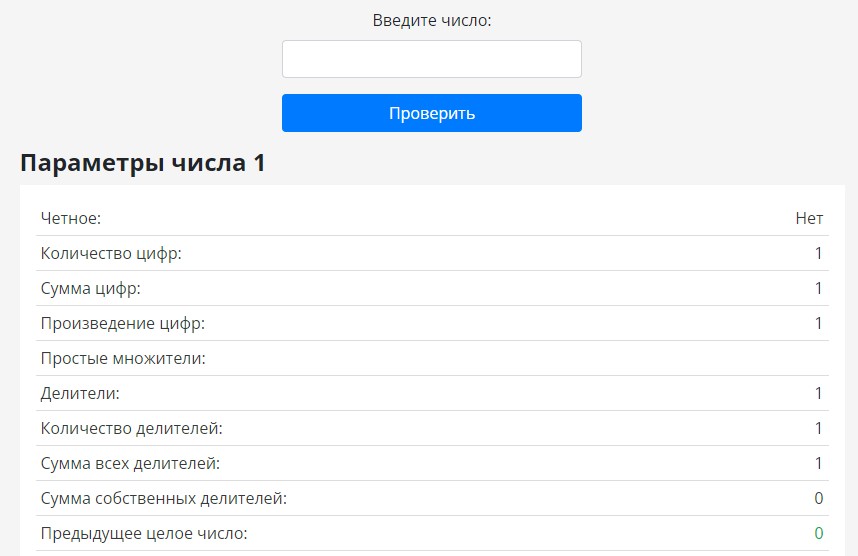Select the 'Простые множители:' label
This screenshot has height=556, width=858.
[123, 358]
